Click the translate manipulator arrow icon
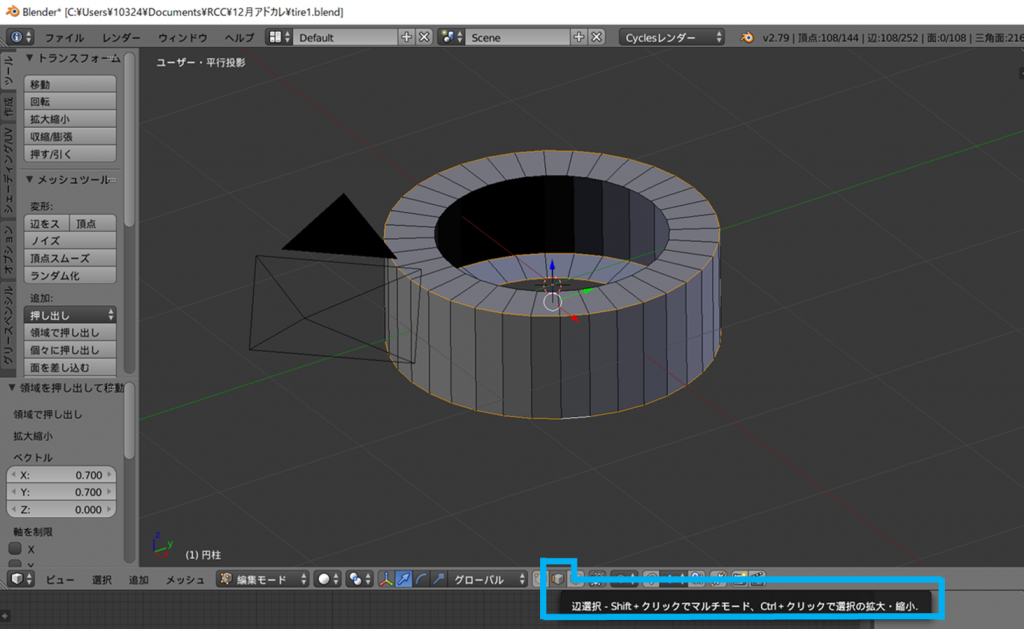This screenshot has width=1024, height=629. tap(404, 579)
